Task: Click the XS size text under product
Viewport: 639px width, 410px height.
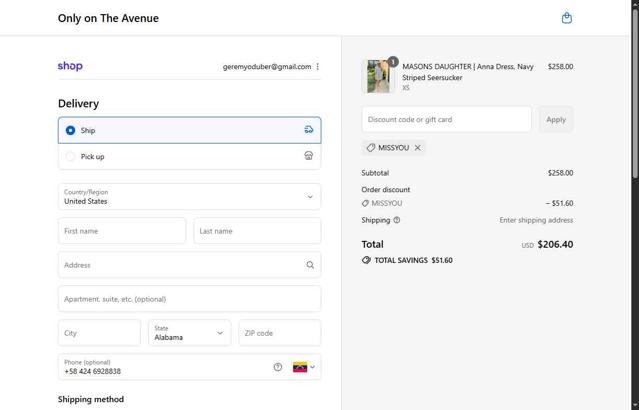Action: pyautogui.click(x=406, y=88)
